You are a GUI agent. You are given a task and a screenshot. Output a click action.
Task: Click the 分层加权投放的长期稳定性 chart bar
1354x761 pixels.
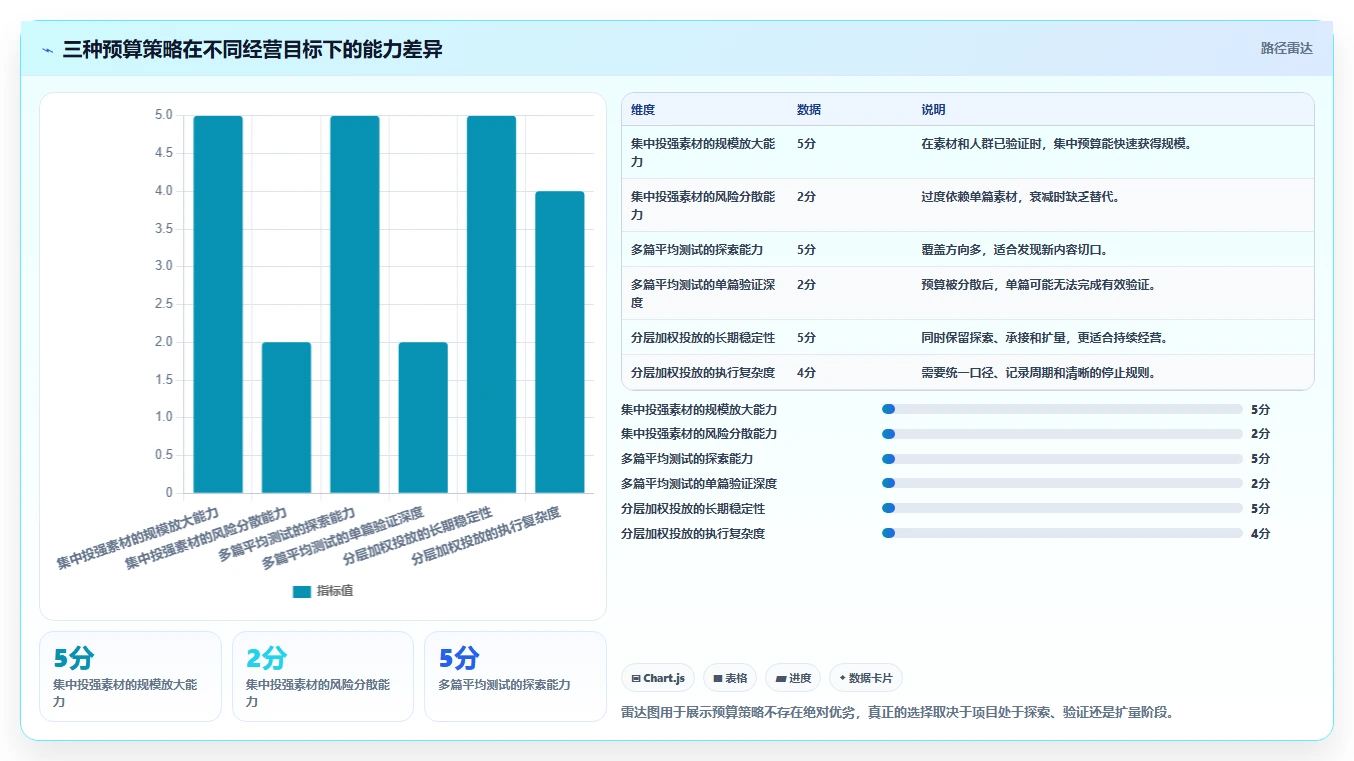click(491, 304)
